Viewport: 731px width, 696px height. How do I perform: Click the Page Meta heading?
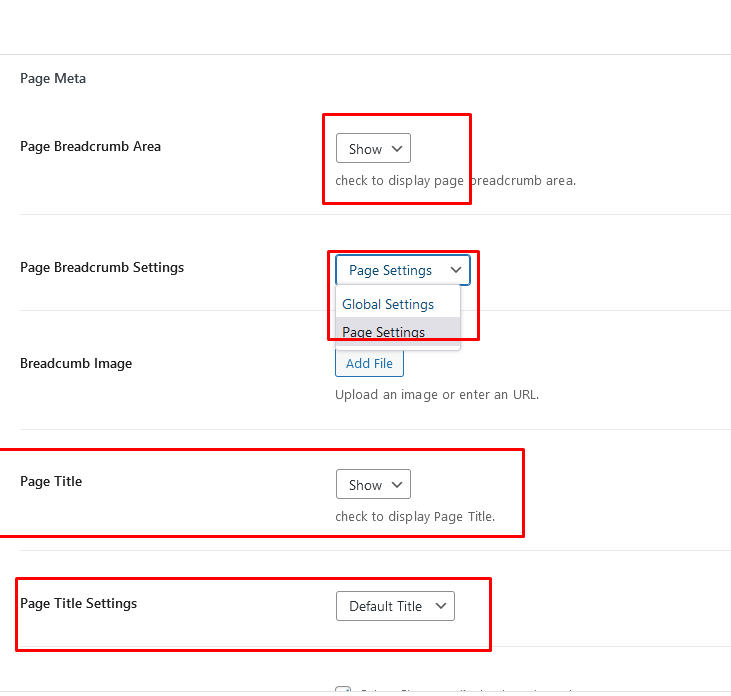(53, 78)
